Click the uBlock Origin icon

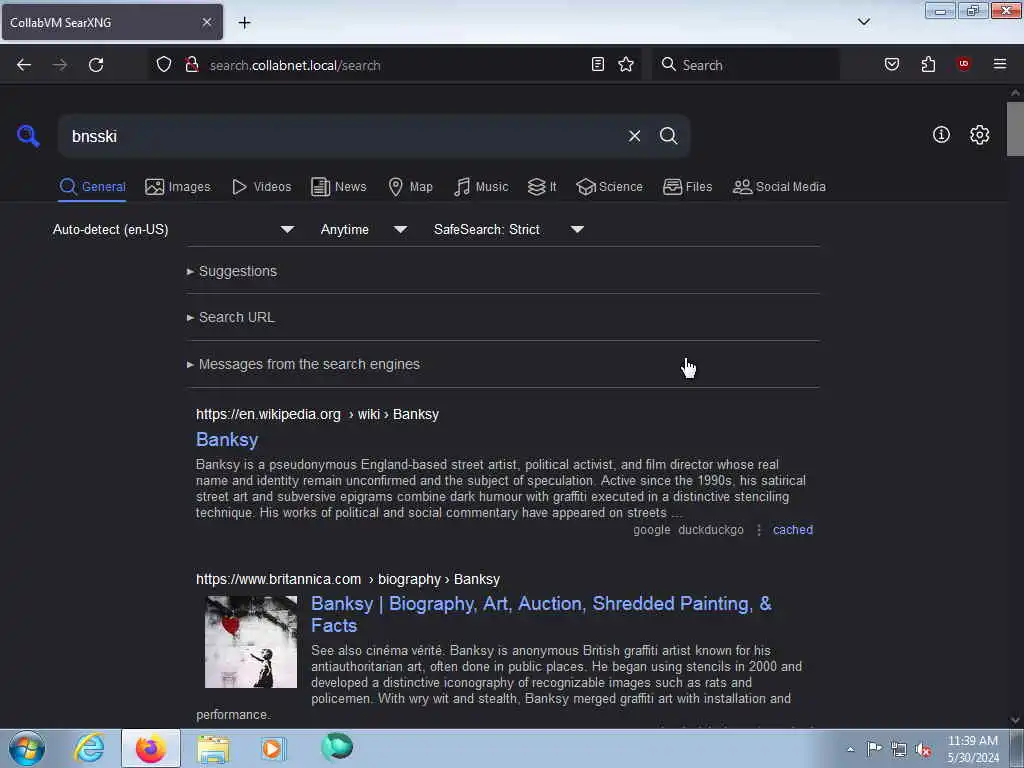[x=963, y=64]
